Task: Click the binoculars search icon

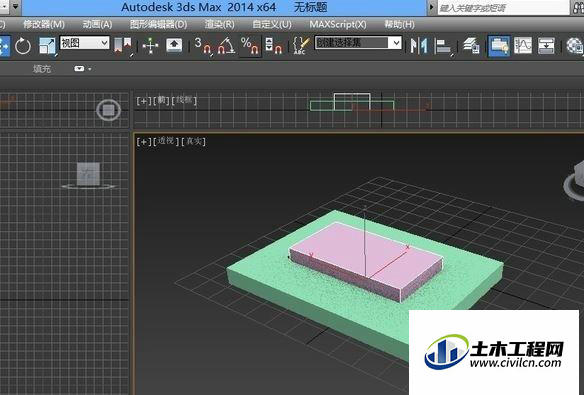Action: coord(578,7)
